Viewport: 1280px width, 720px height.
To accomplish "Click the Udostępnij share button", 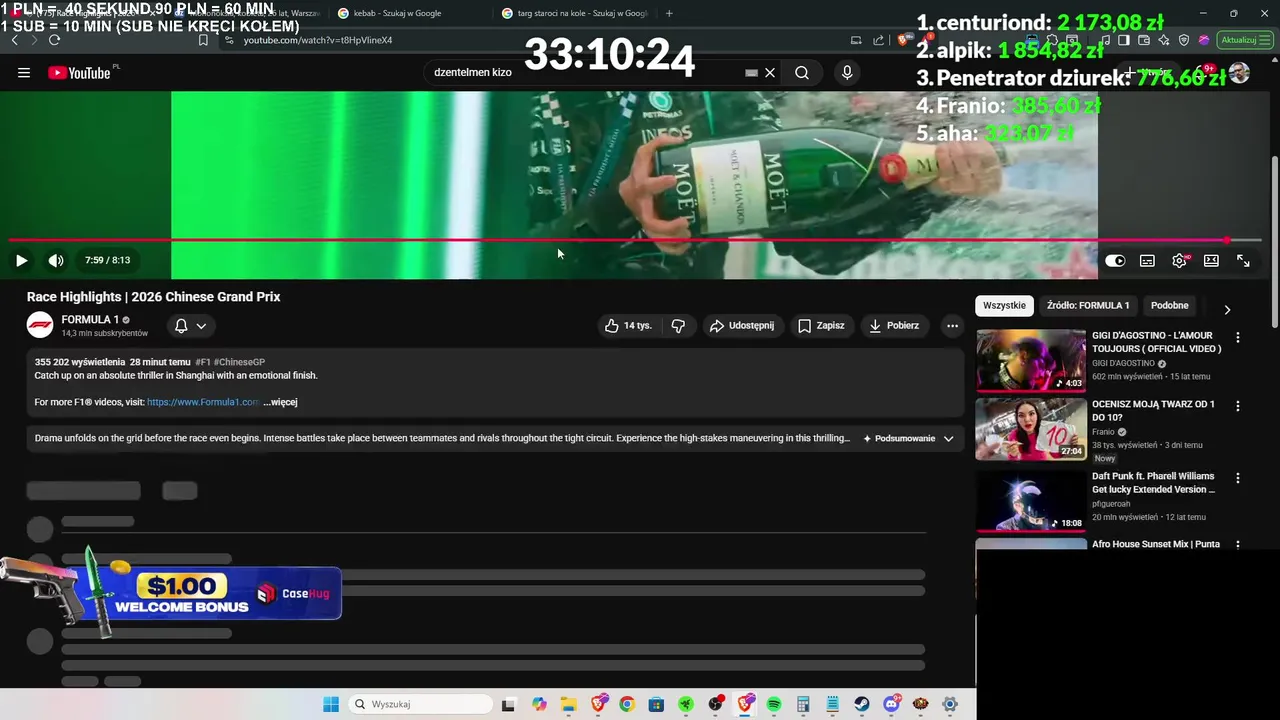I will pos(742,326).
